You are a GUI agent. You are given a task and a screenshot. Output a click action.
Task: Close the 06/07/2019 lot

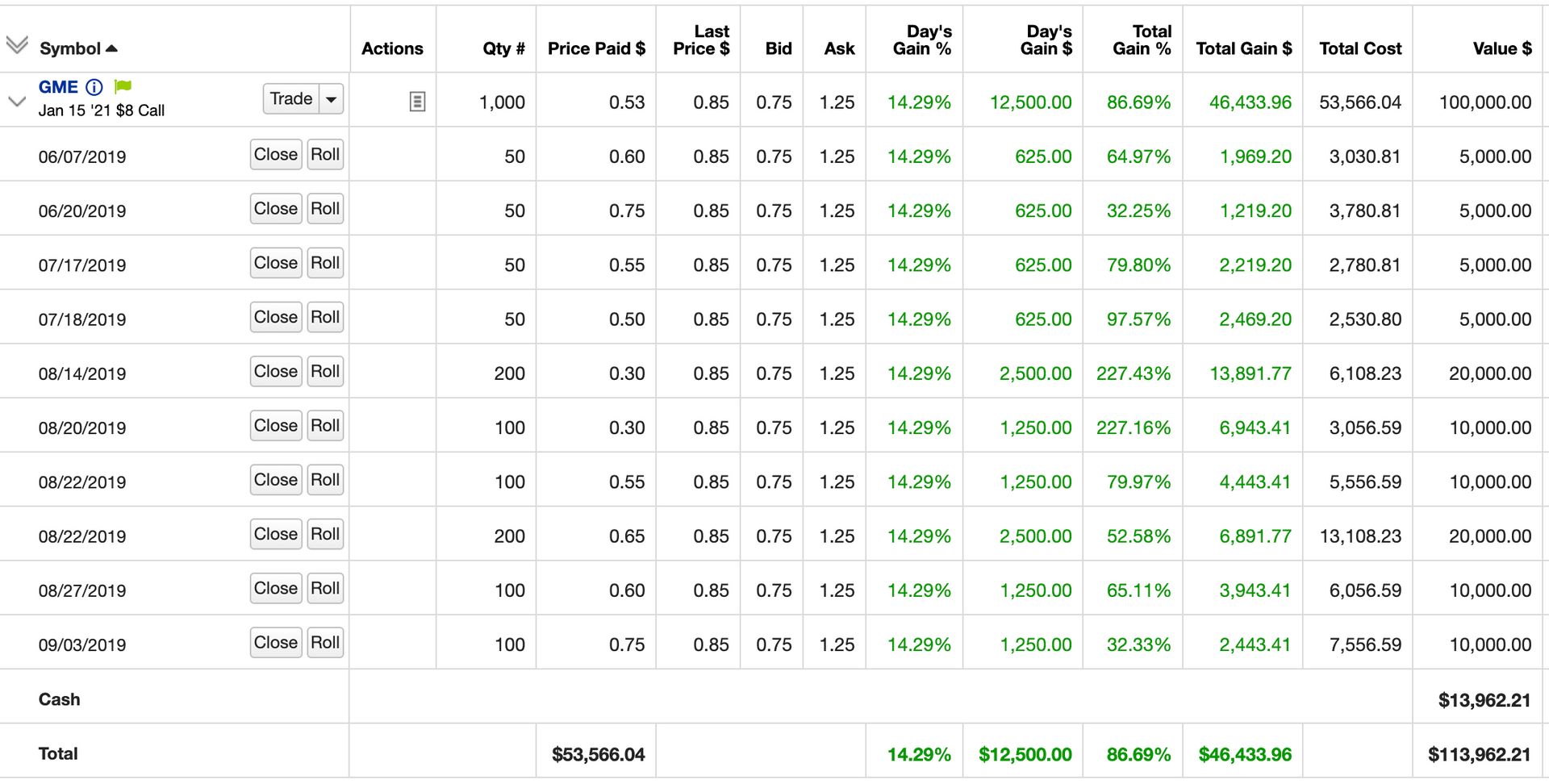coord(276,154)
